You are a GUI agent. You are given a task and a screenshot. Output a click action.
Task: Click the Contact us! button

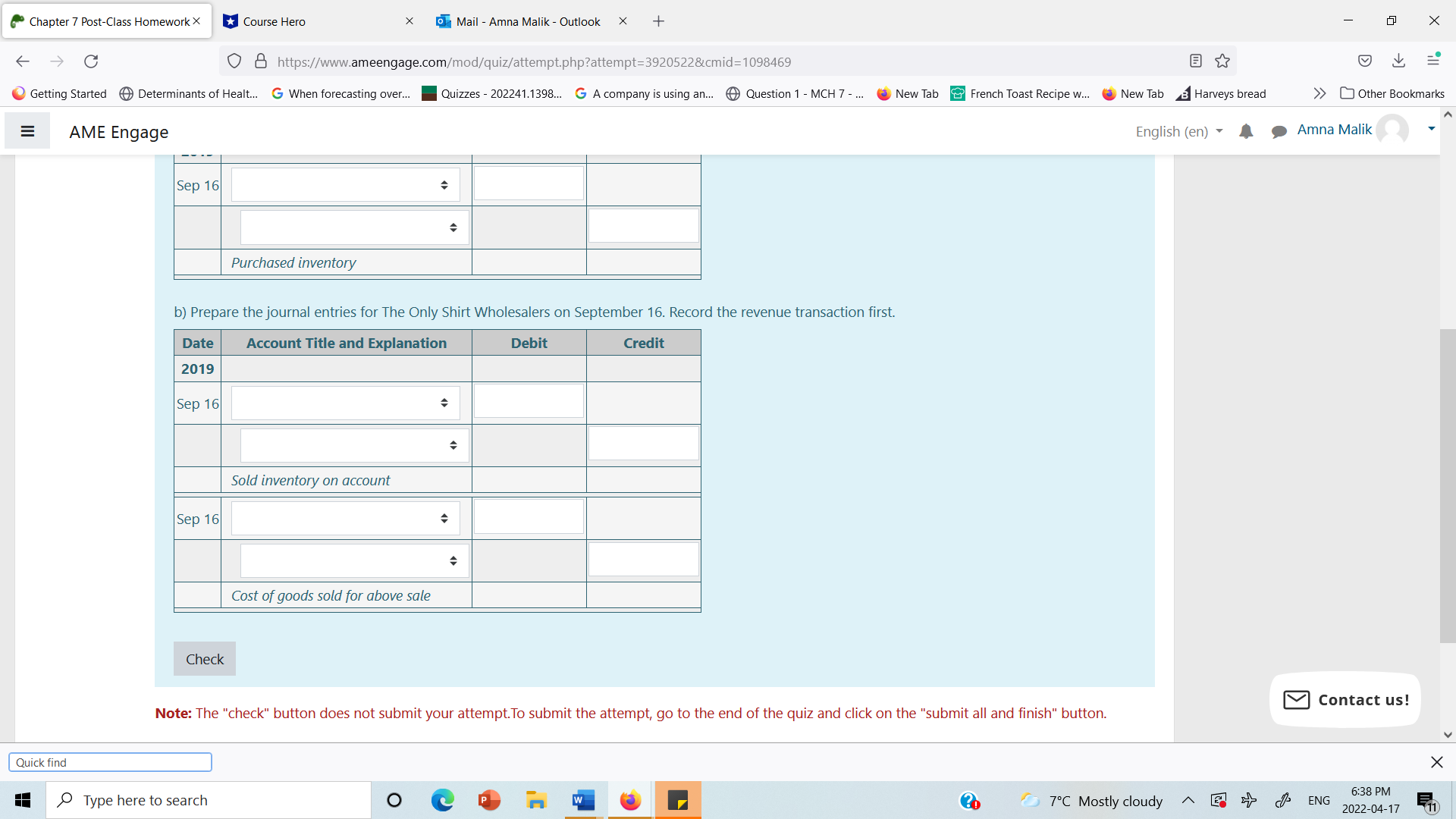1345,699
